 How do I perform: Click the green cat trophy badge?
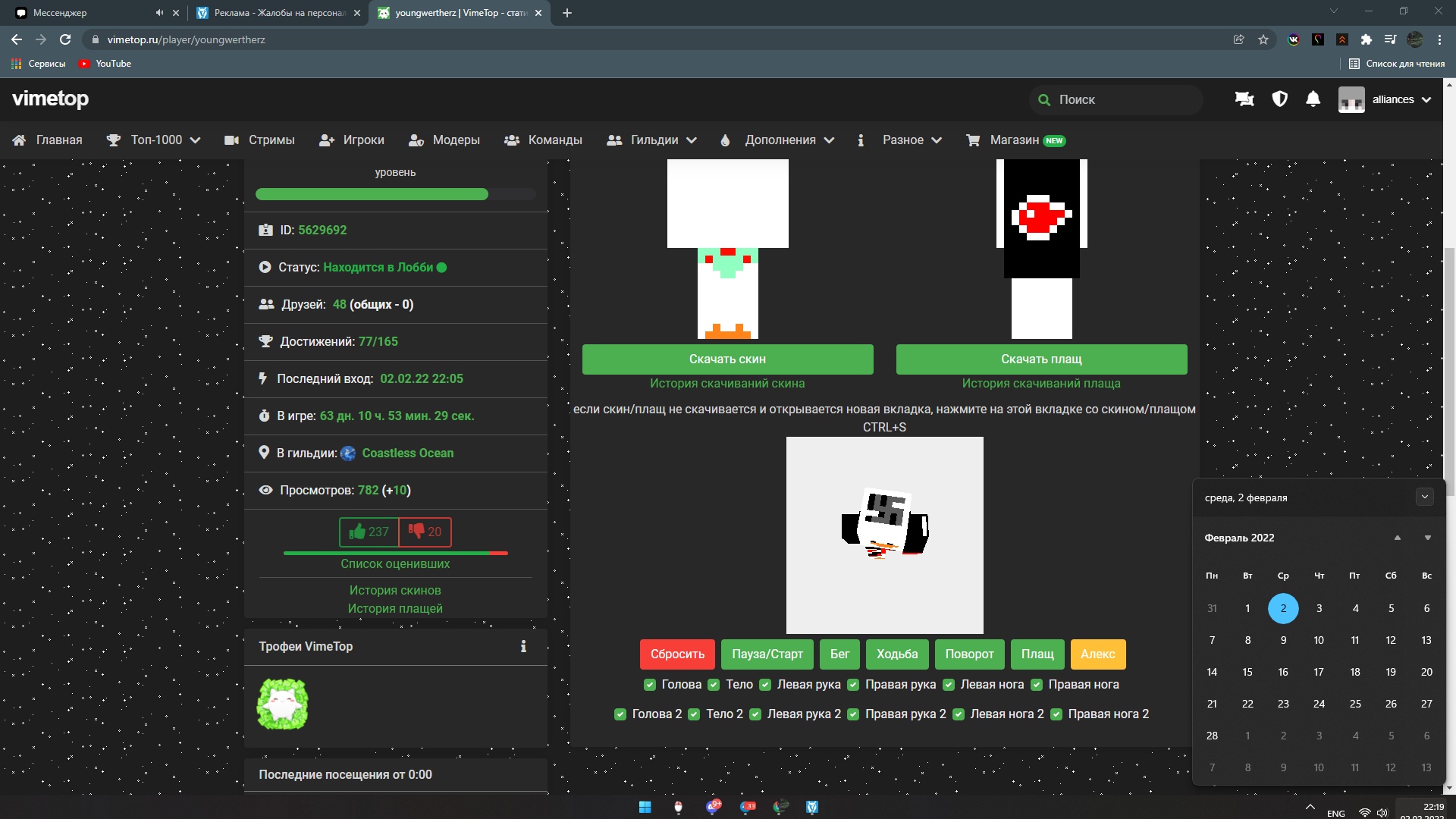tap(282, 704)
